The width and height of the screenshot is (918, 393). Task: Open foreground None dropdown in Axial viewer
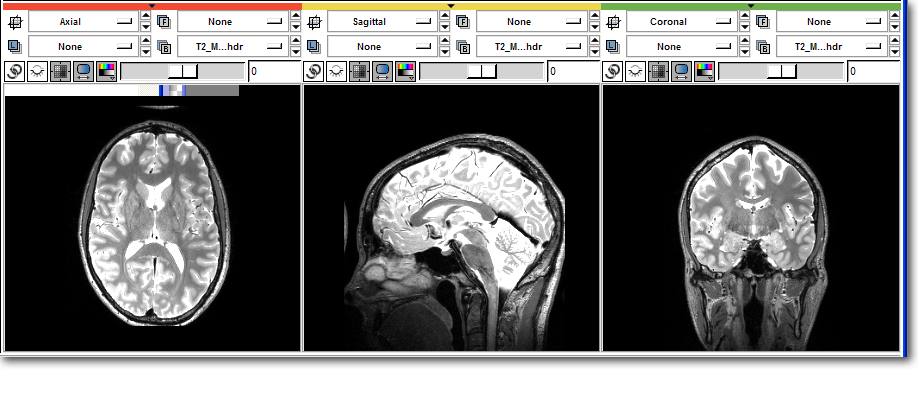click(x=233, y=22)
